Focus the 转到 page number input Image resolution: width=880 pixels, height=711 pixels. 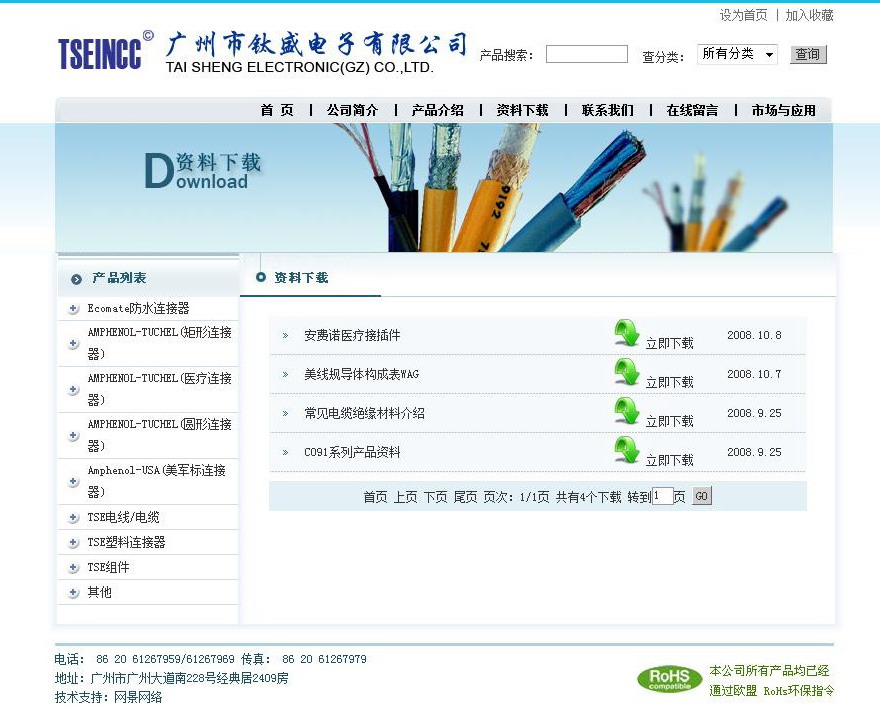662,496
